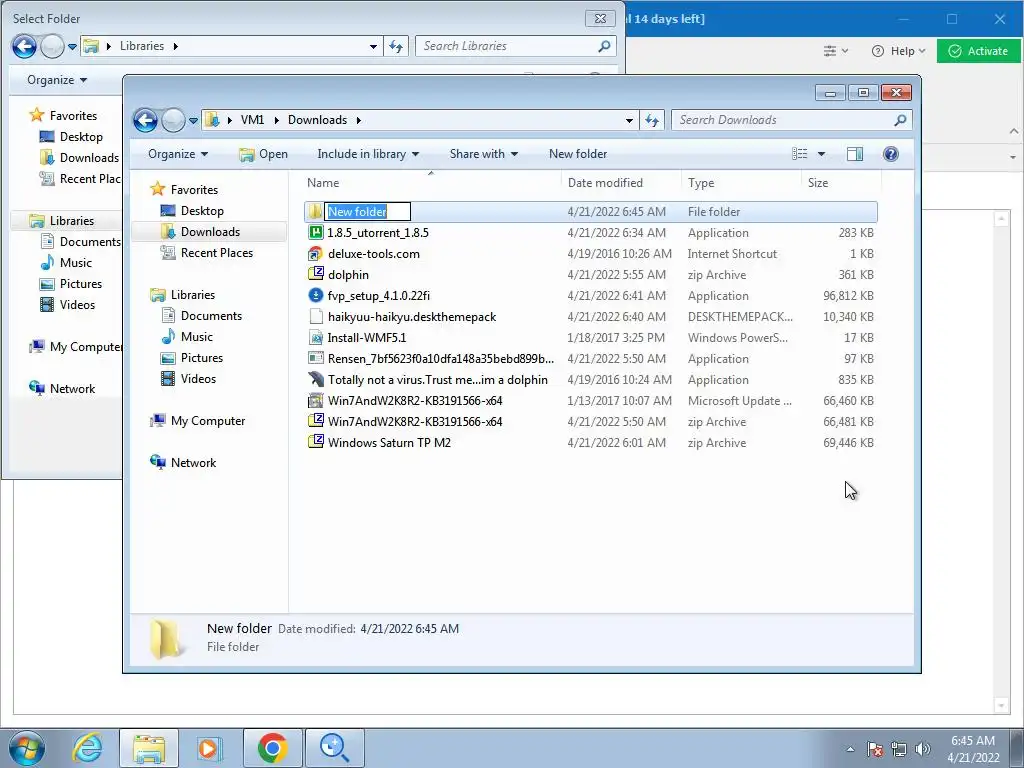Click the Action Center flag tray icon
Screen dimensions: 1024x768
click(x=875, y=749)
